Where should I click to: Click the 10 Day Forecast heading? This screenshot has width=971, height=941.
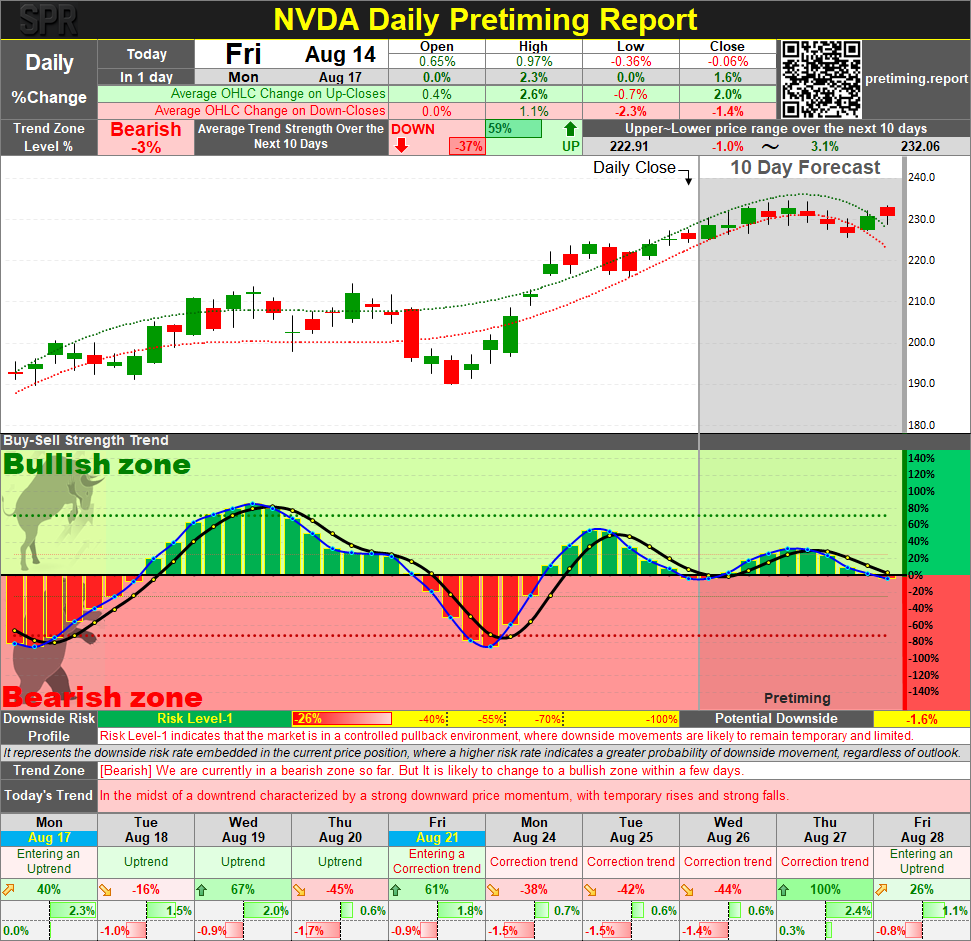805,168
